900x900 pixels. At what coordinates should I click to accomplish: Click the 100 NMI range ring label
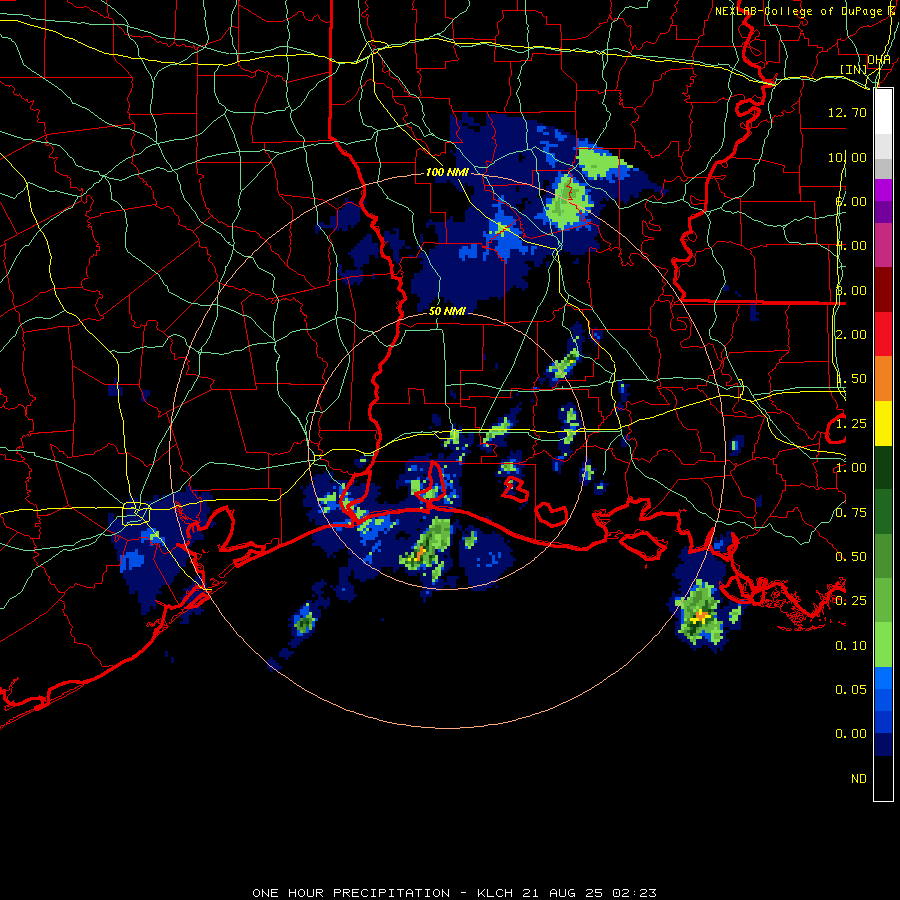tap(447, 172)
